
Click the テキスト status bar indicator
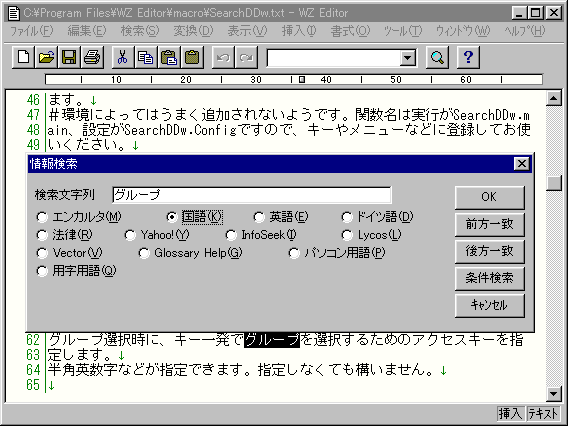pyautogui.click(x=543, y=413)
